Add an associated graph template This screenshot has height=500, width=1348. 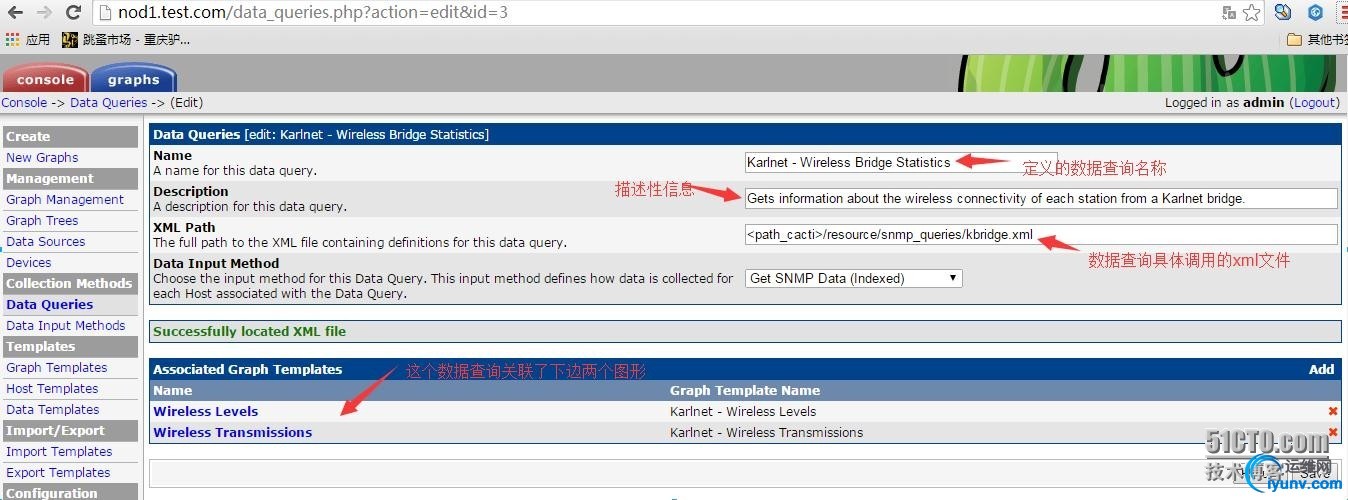(x=1321, y=369)
